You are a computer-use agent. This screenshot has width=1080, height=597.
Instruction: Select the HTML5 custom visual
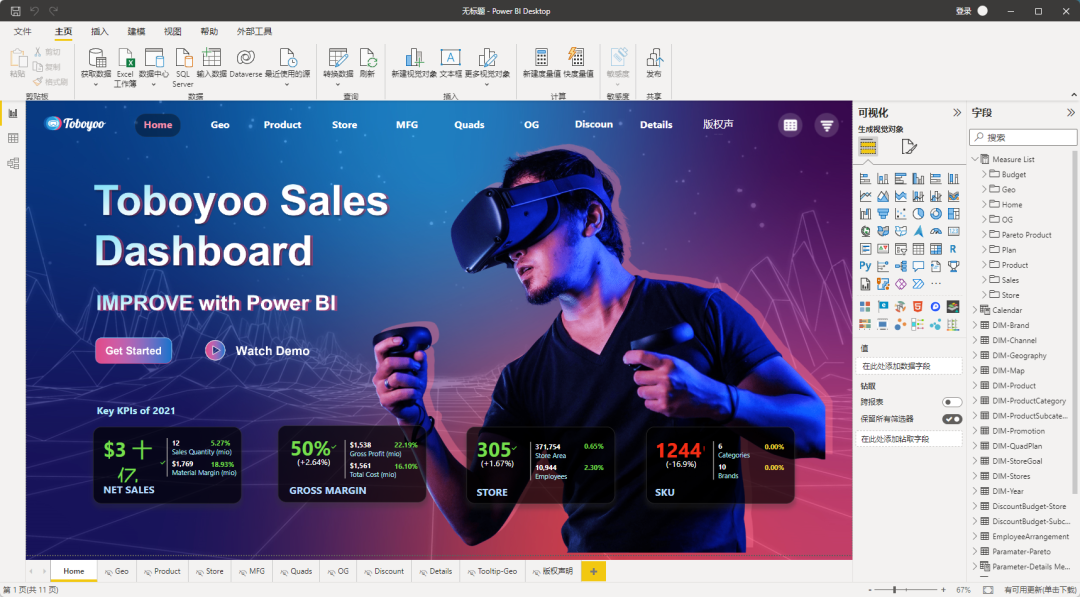917,306
